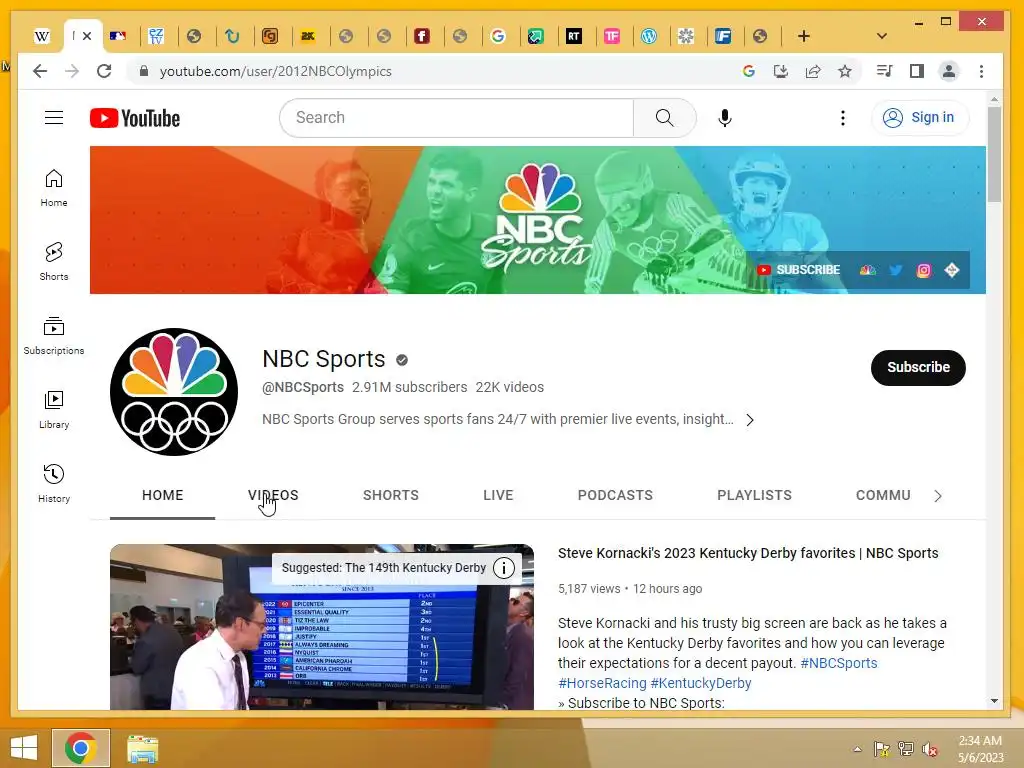Click the Sign in button
Screen dimensions: 1024x768
920,118
